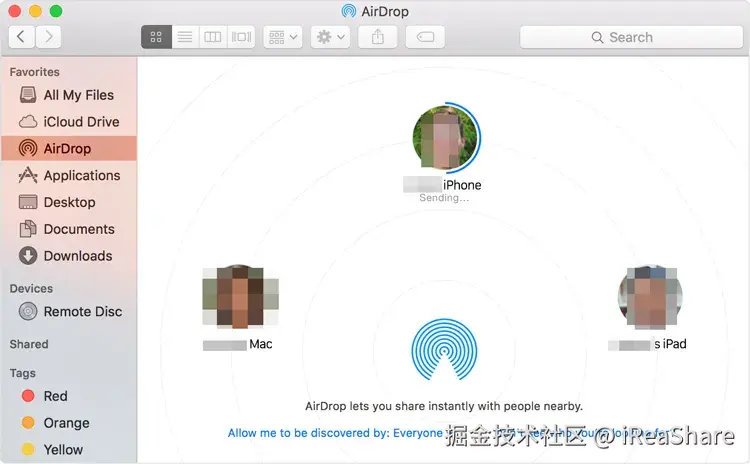Open the gear Action menu

[x=331, y=37]
